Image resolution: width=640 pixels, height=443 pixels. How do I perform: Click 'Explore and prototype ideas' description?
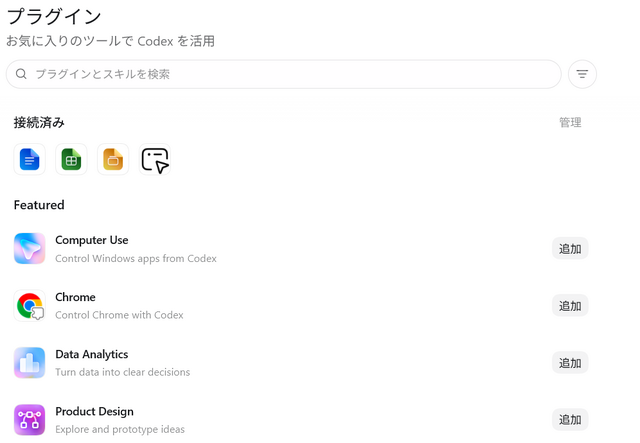[120, 430]
